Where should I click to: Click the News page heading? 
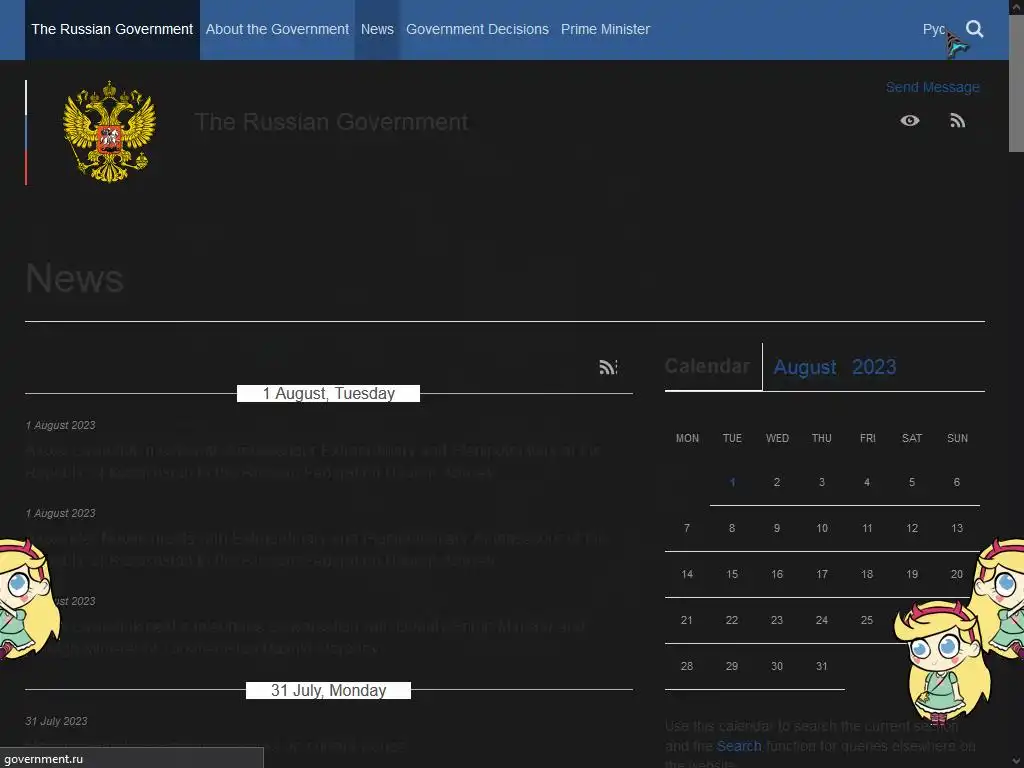[74, 278]
